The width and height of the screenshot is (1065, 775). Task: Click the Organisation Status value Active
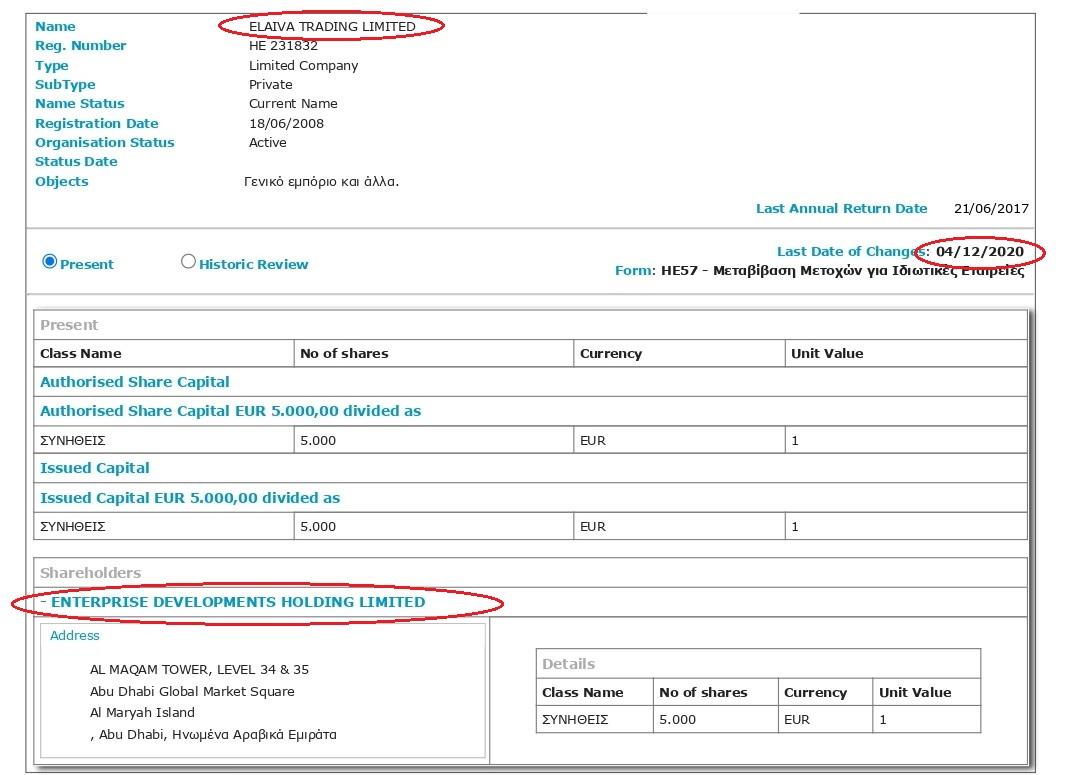click(268, 143)
